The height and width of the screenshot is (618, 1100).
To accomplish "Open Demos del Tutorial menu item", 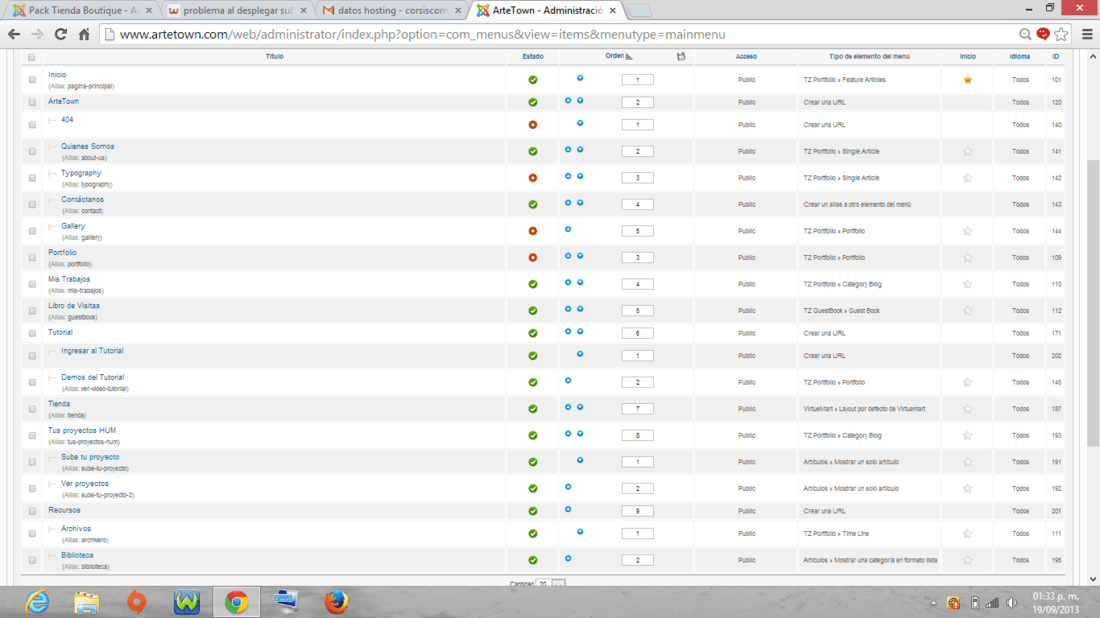I will (93, 377).
